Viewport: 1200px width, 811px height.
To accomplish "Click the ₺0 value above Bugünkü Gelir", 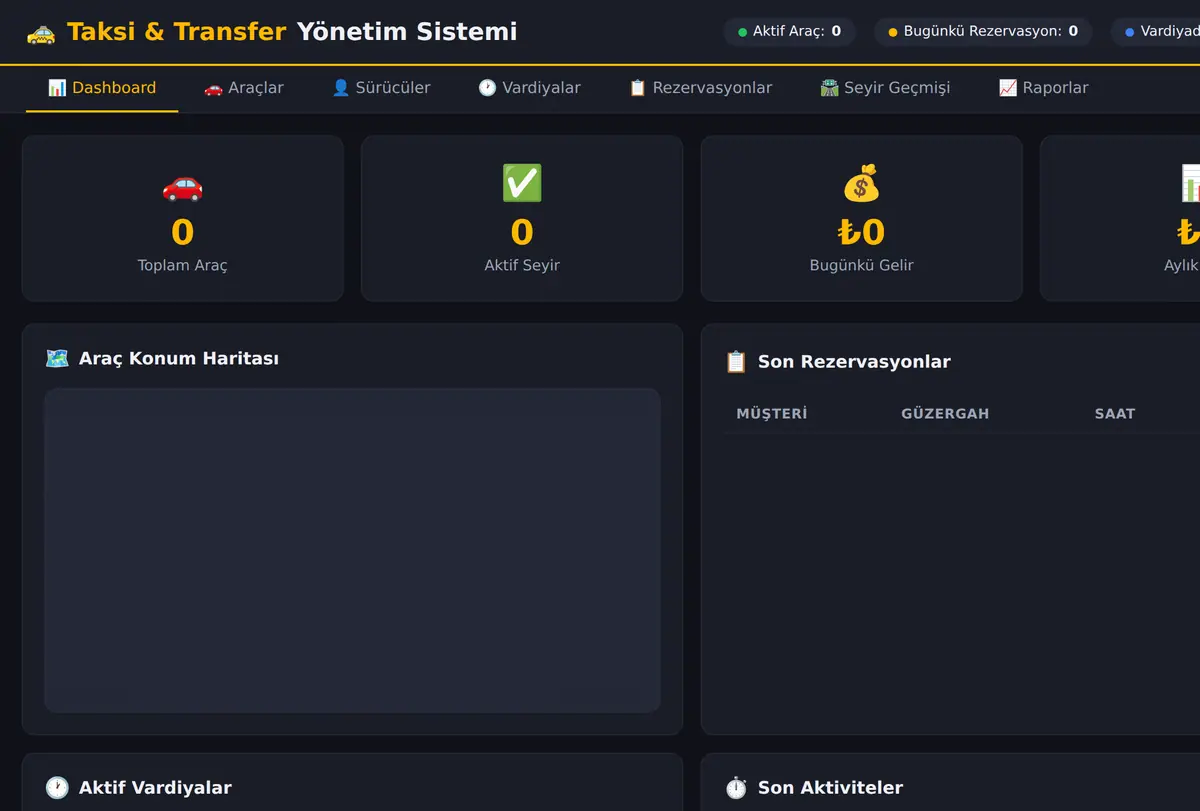I will 862,232.
